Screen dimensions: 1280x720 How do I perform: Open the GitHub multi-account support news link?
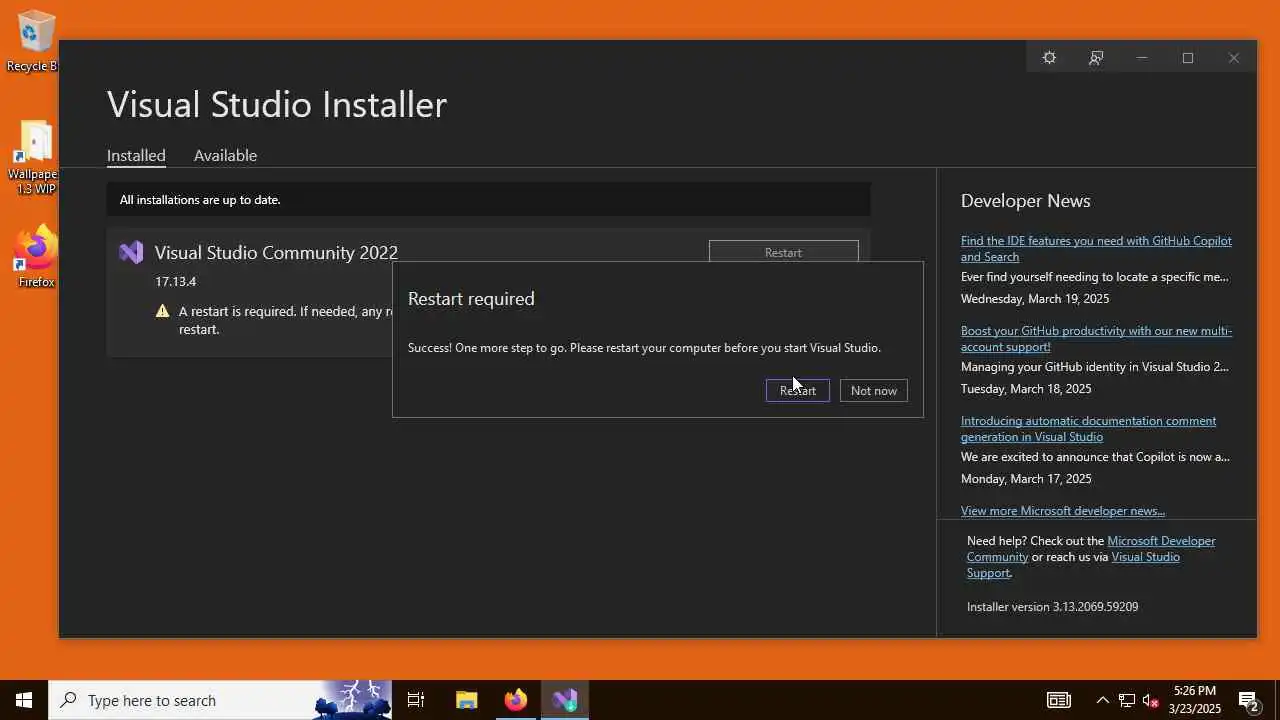1096,338
